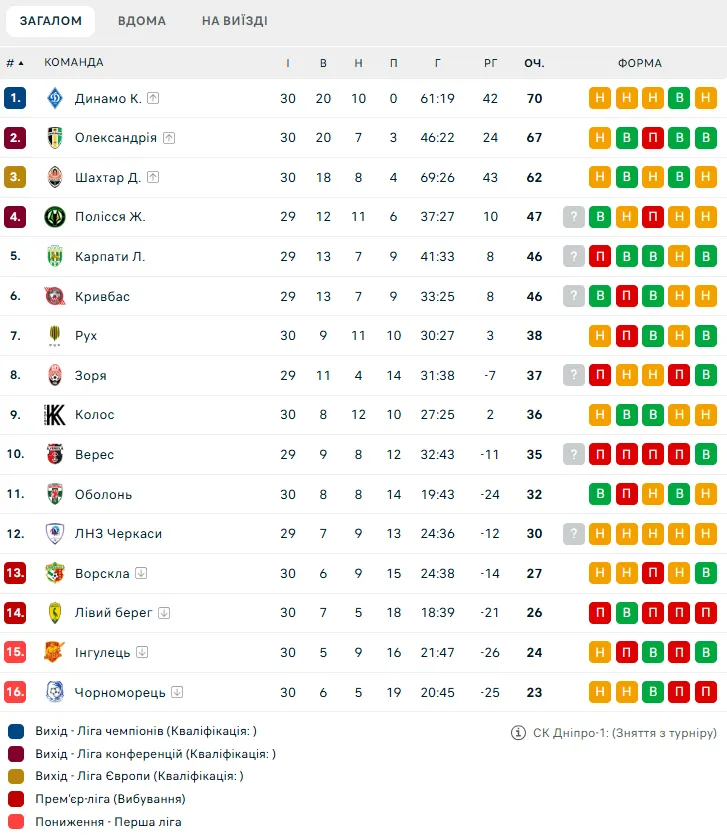This screenshot has width=727, height=835.
Task: Open the Шахтар Д. team crest
Action: 55,177
